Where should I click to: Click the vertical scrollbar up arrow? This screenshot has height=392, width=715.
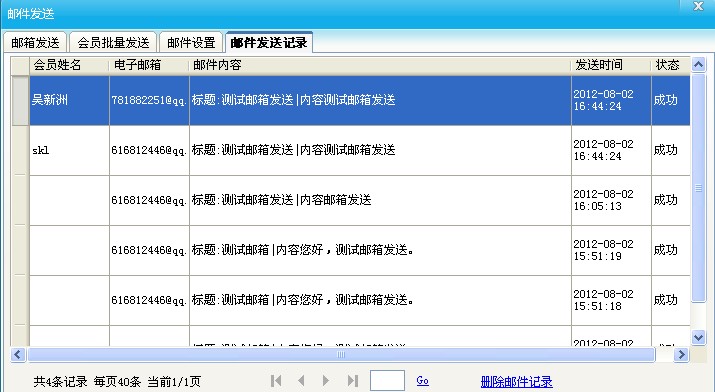coord(698,65)
